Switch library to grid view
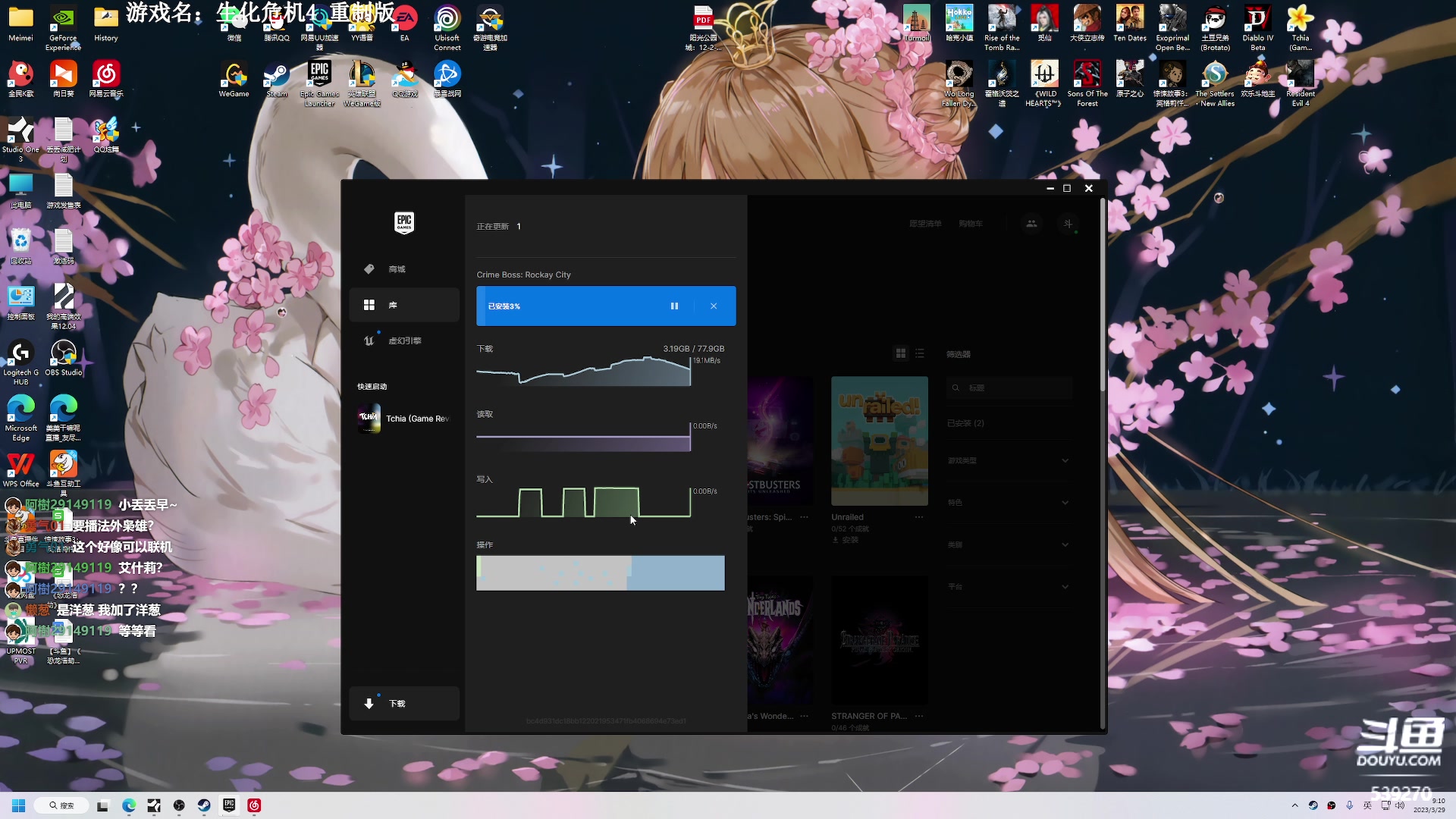The width and height of the screenshot is (1456, 819). pyautogui.click(x=901, y=353)
